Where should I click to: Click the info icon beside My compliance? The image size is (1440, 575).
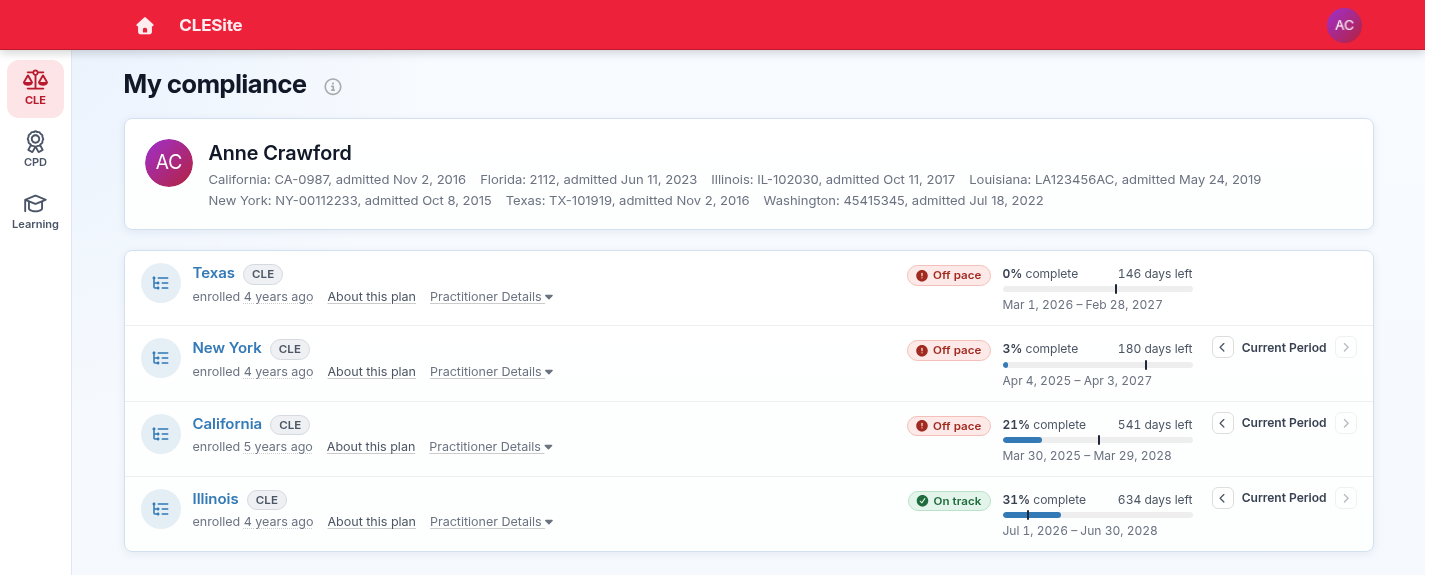(333, 87)
